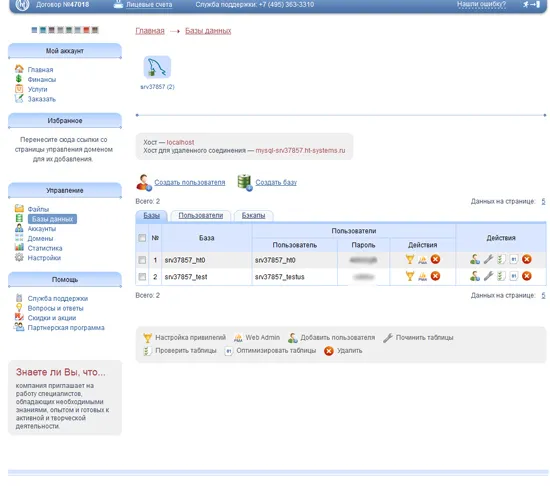Image resolution: width=550 pixels, height=486 pixels.
Task: Delete database srv37857_ht0
Action: [x=526, y=259]
